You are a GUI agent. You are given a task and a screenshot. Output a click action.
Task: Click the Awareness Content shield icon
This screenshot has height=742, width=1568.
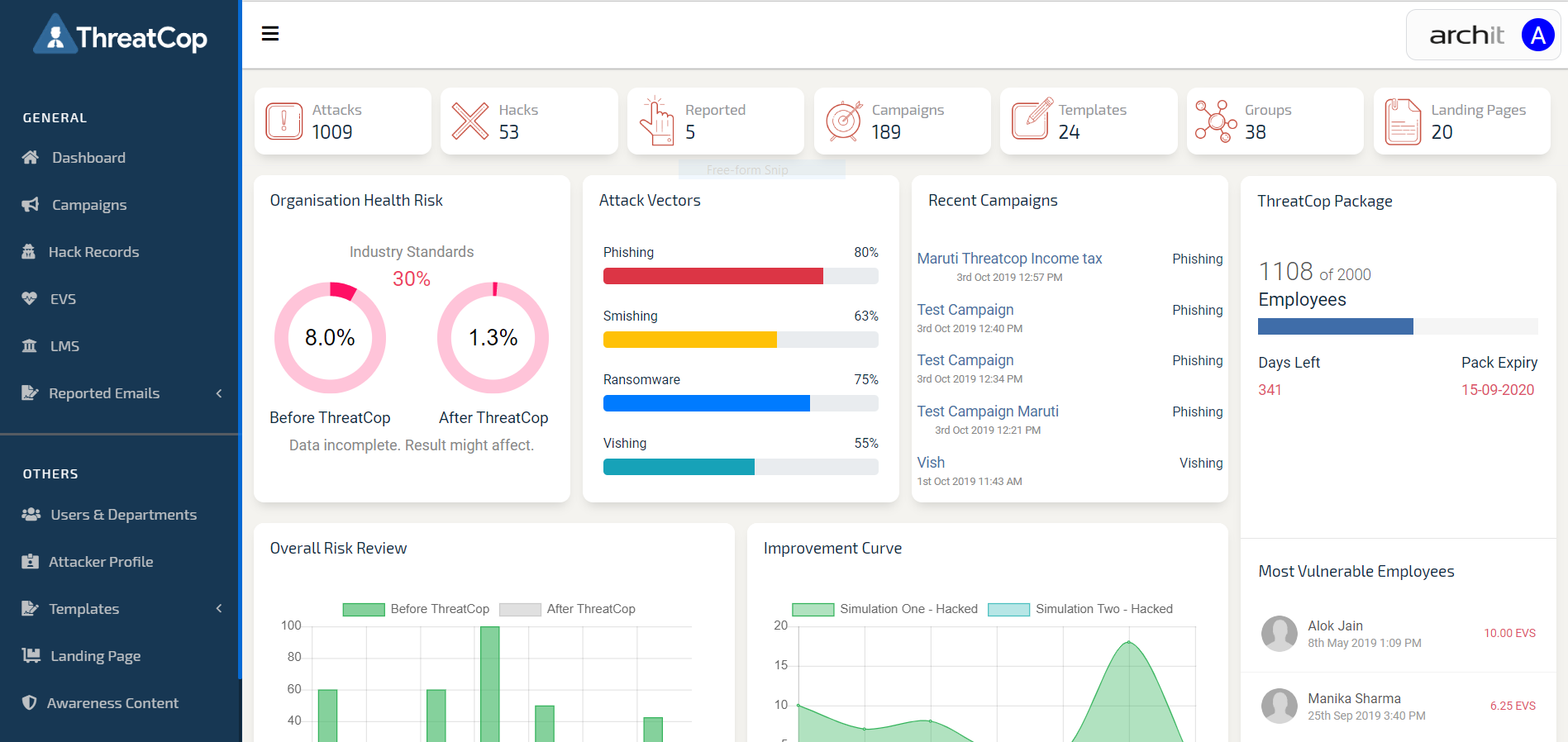(x=30, y=702)
